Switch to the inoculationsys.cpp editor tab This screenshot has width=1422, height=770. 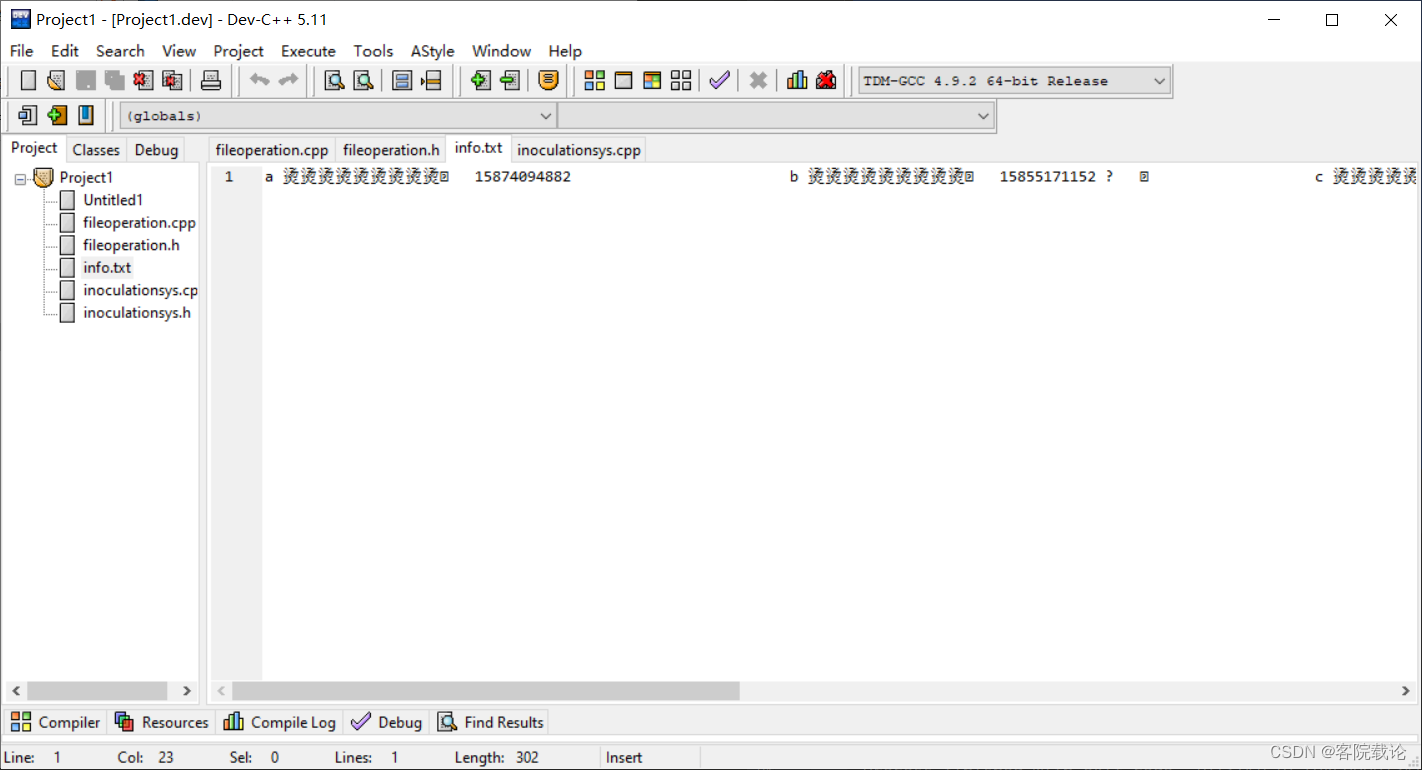pos(579,150)
